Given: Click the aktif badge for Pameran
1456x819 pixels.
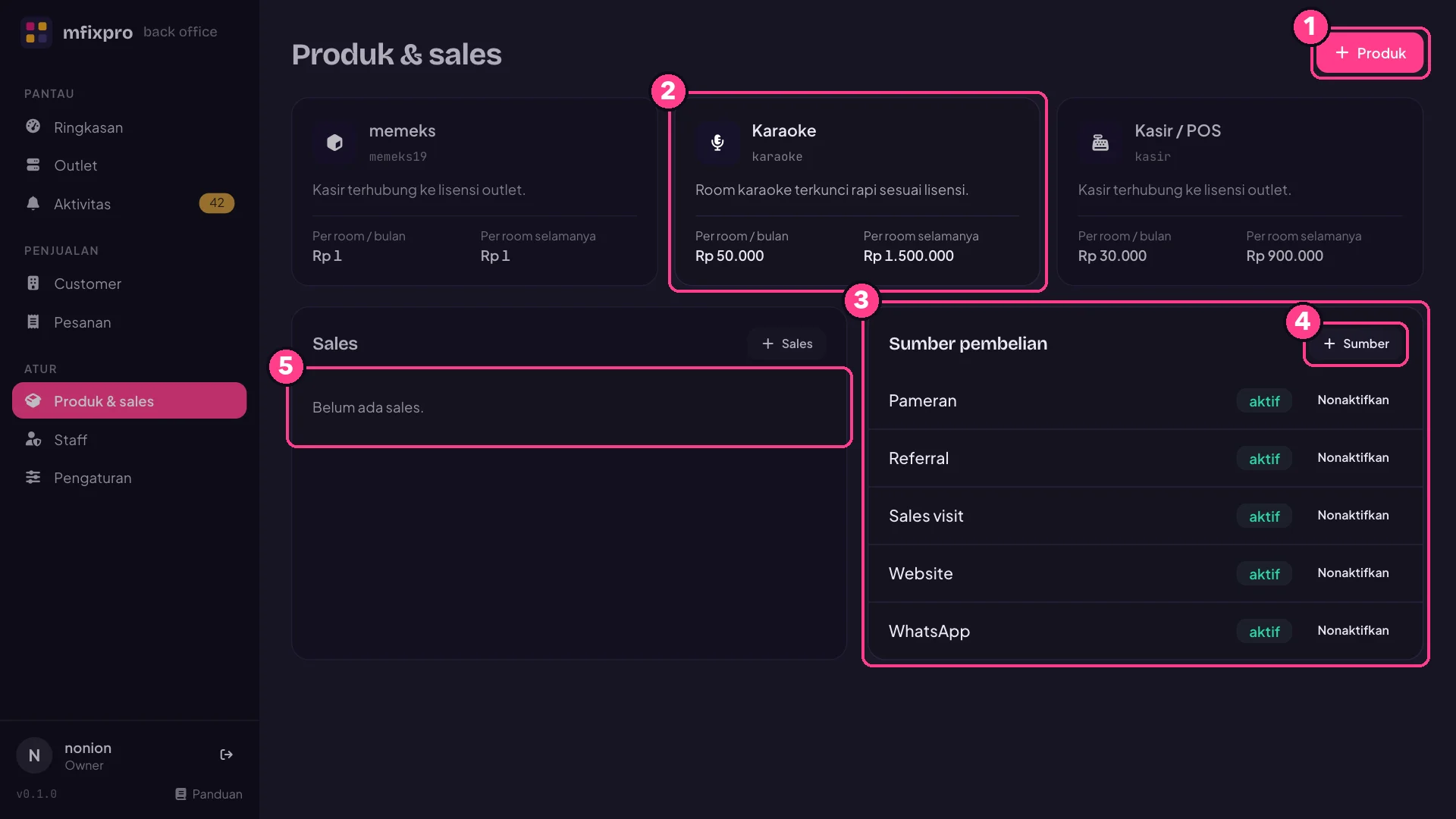Looking at the screenshot, I should [1264, 401].
